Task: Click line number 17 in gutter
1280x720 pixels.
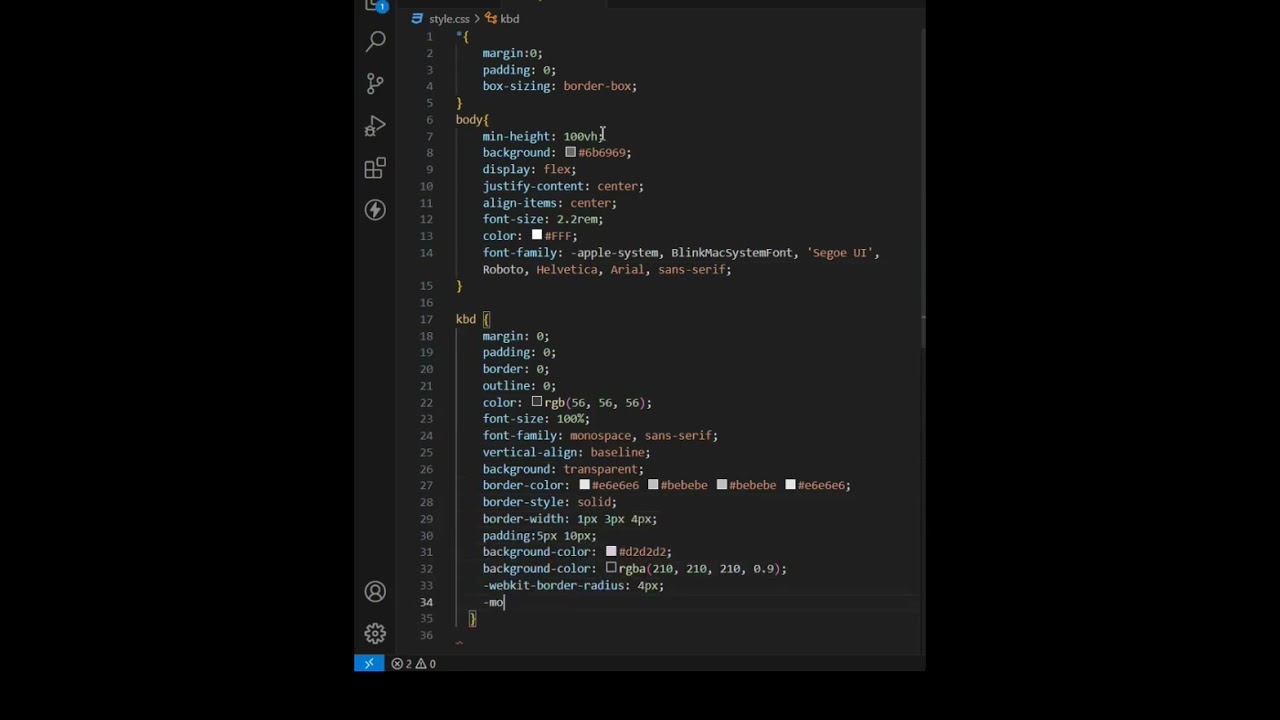Action: coord(428,319)
